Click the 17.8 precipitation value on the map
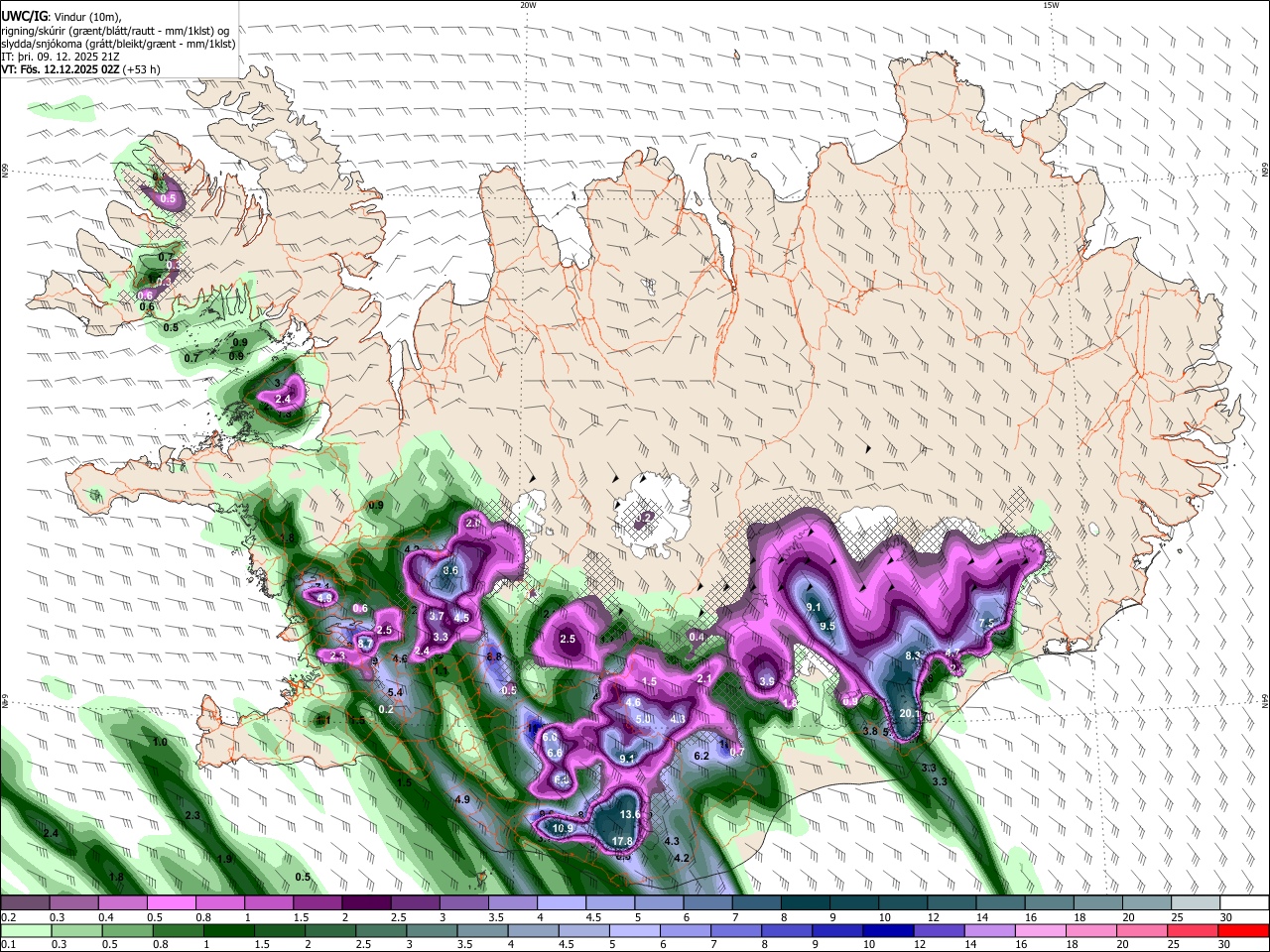Image resolution: width=1270 pixels, height=952 pixels. click(x=622, y=841)
